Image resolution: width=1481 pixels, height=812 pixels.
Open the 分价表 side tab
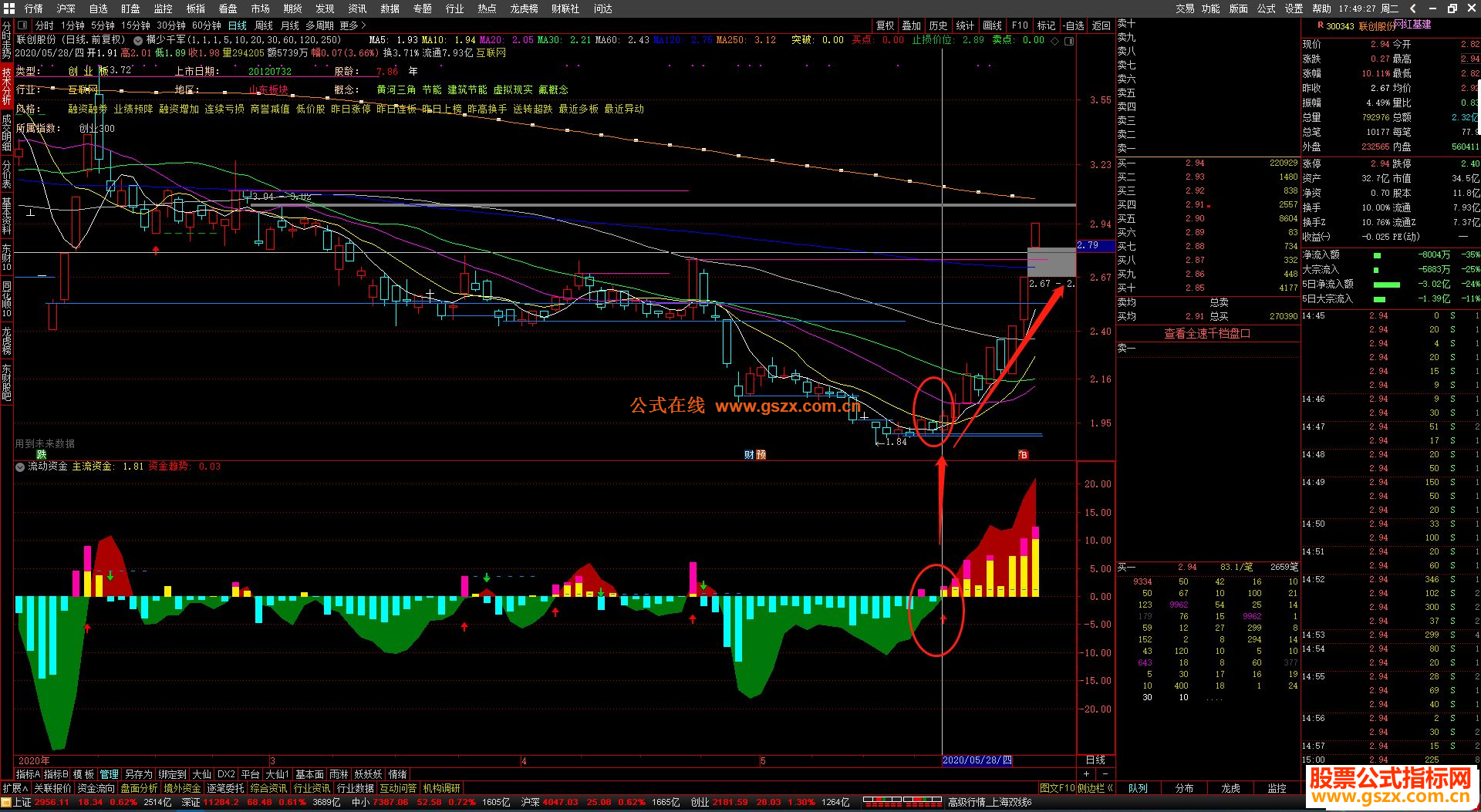tap(6, 174)
